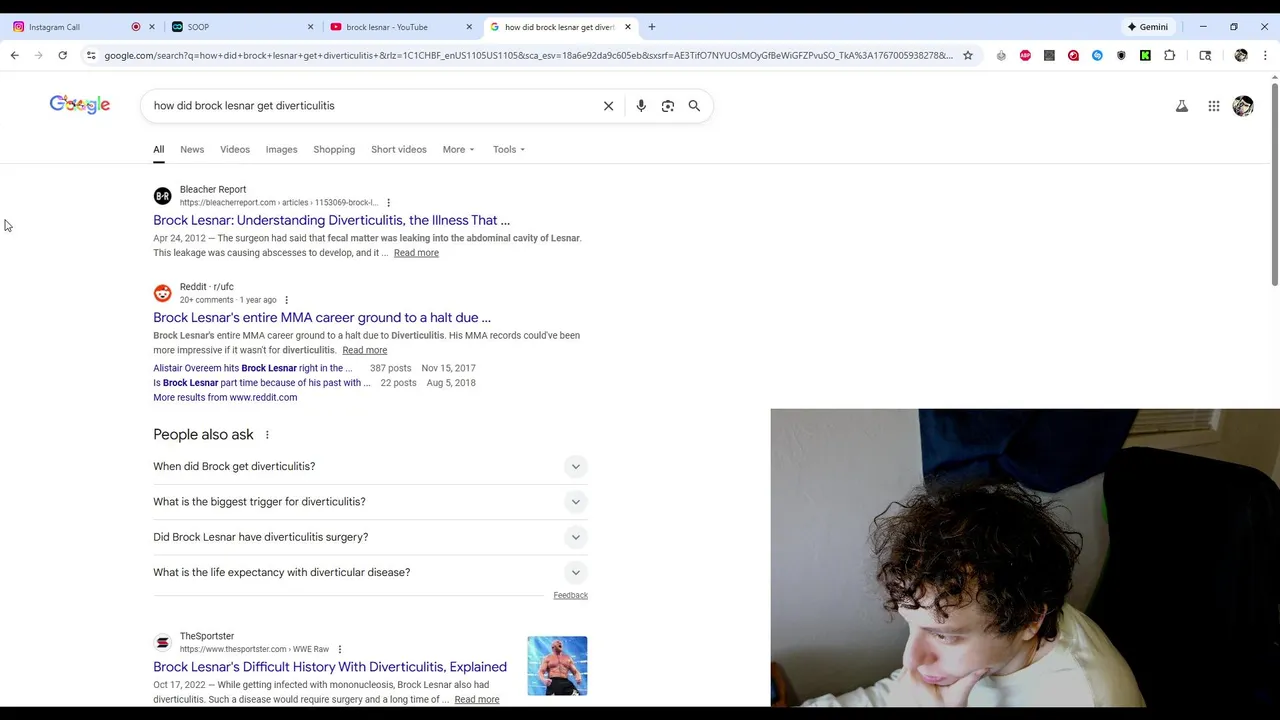Clear the search box with X
Screen dimensions: 1280x720
click(608, 106)
